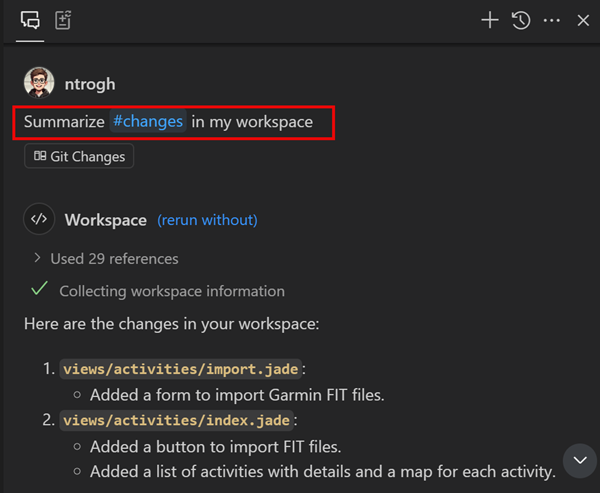Viewport: 600px width, 493px height.
Task: Open chat history clock icon
Action: tap(521, 20)
